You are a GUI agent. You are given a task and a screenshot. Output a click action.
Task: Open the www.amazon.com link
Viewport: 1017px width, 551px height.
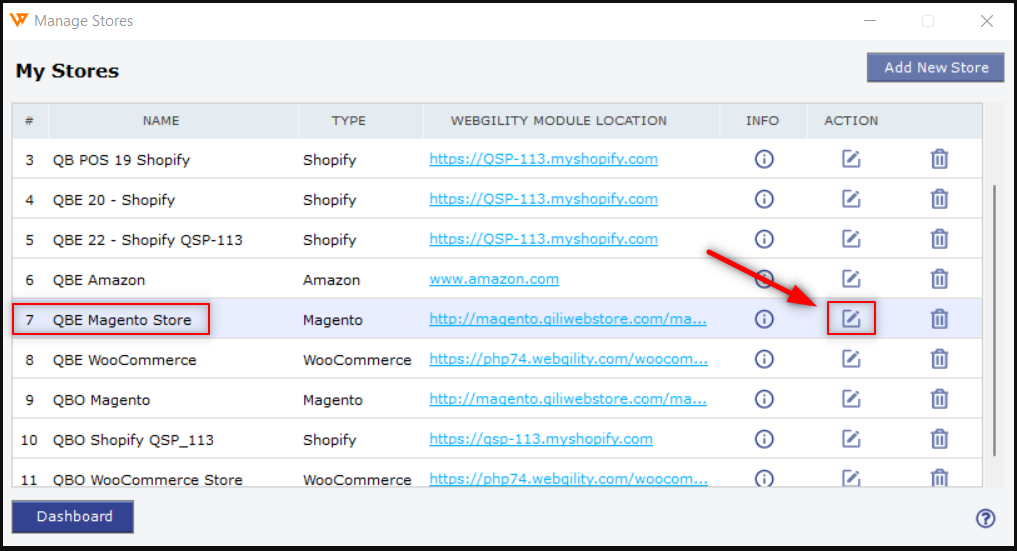click(494, 279)
